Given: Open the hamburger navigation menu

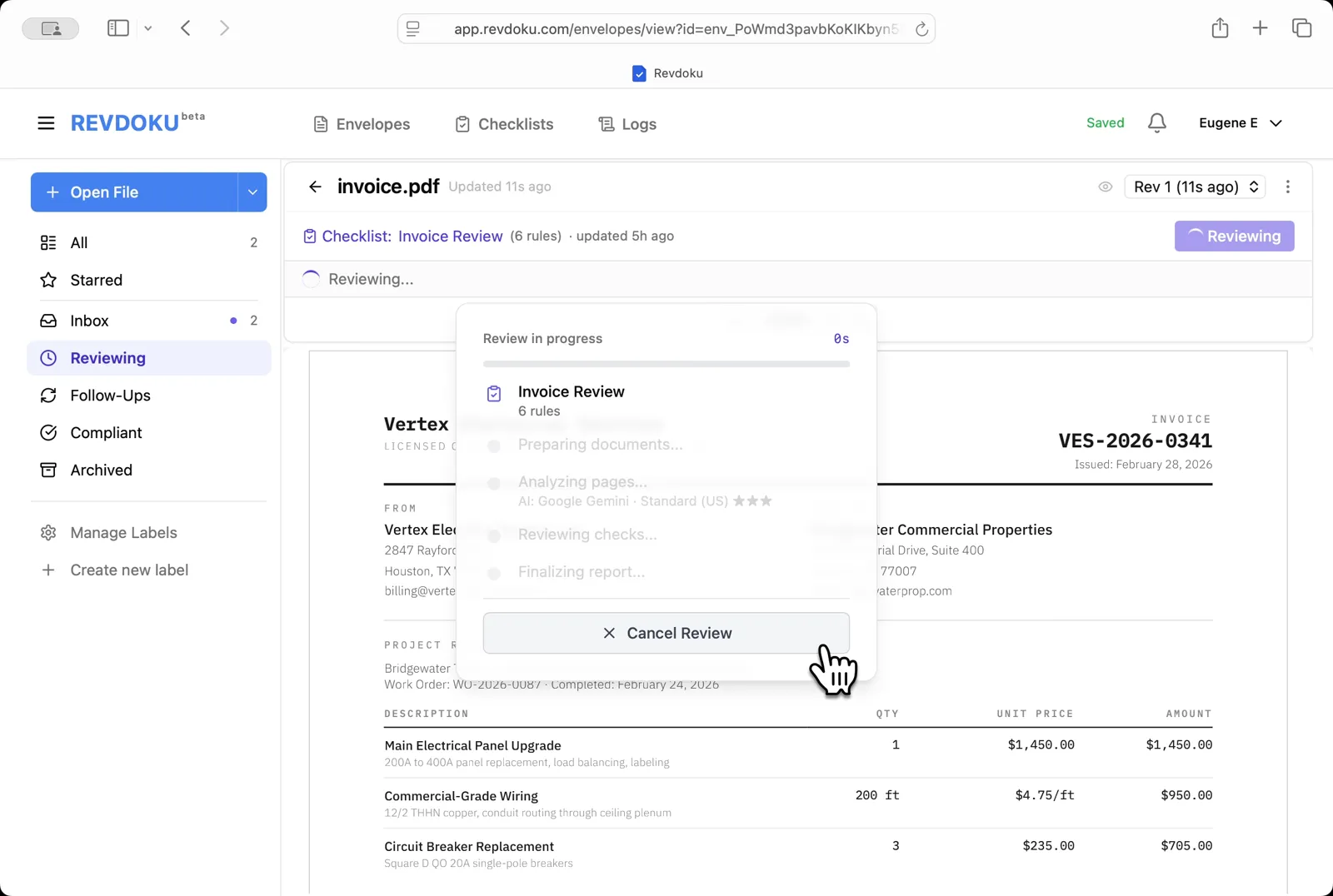Looking at the screenshot, I should click(46, 122).
